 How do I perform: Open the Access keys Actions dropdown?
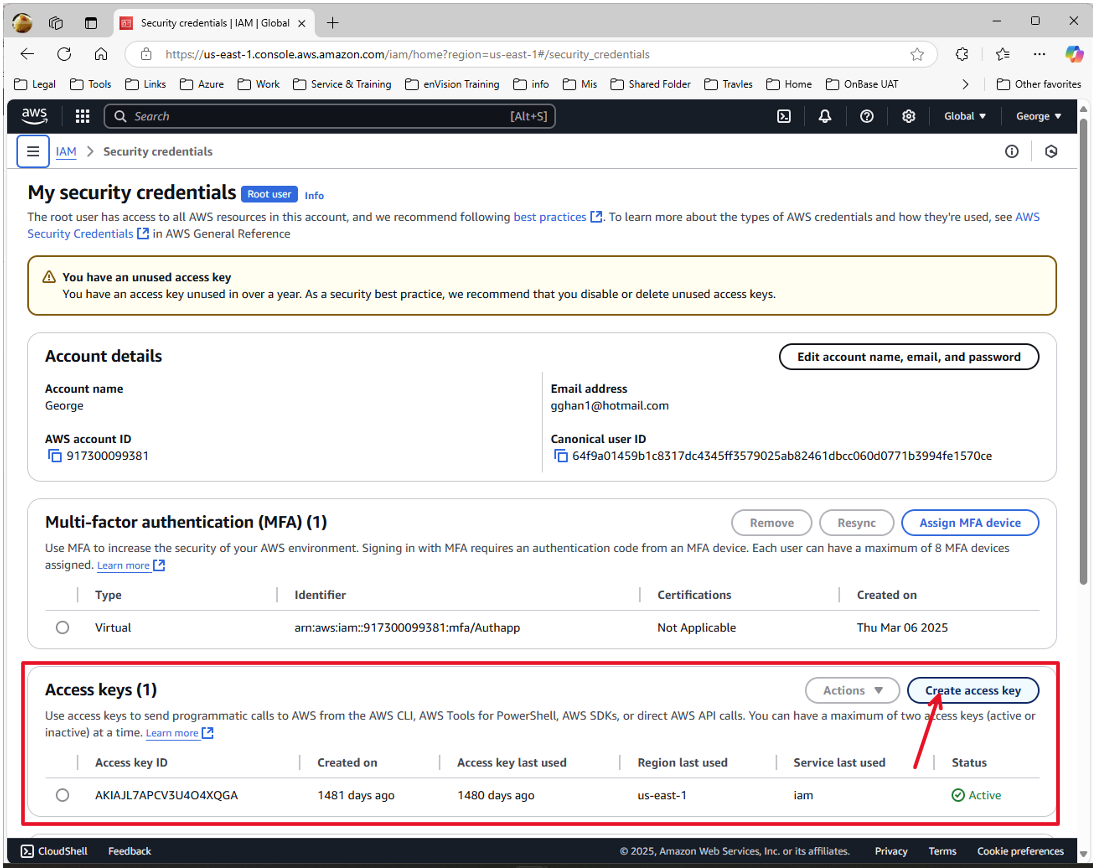(x=853, y=690)
